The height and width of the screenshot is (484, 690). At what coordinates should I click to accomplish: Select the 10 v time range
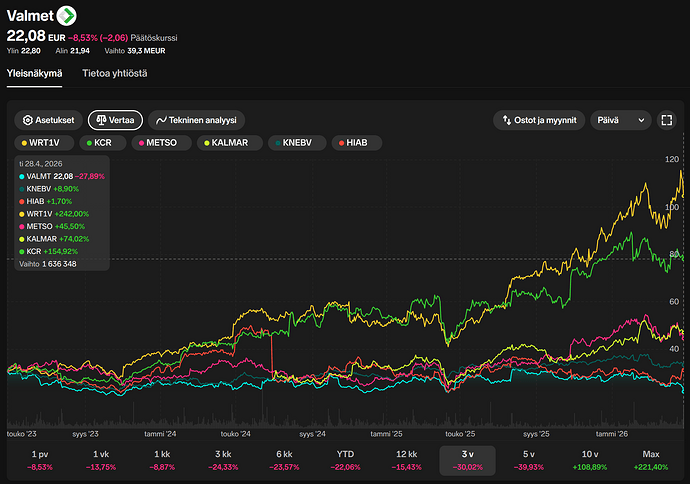click(590, 460)
